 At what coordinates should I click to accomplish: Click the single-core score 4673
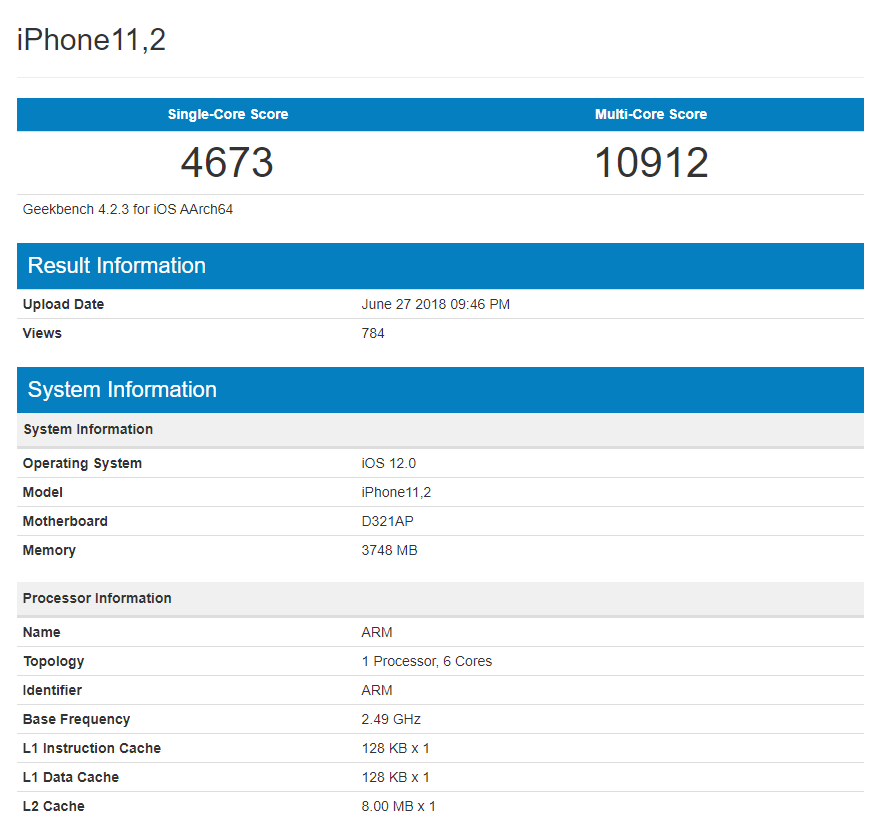click(227, 162)
